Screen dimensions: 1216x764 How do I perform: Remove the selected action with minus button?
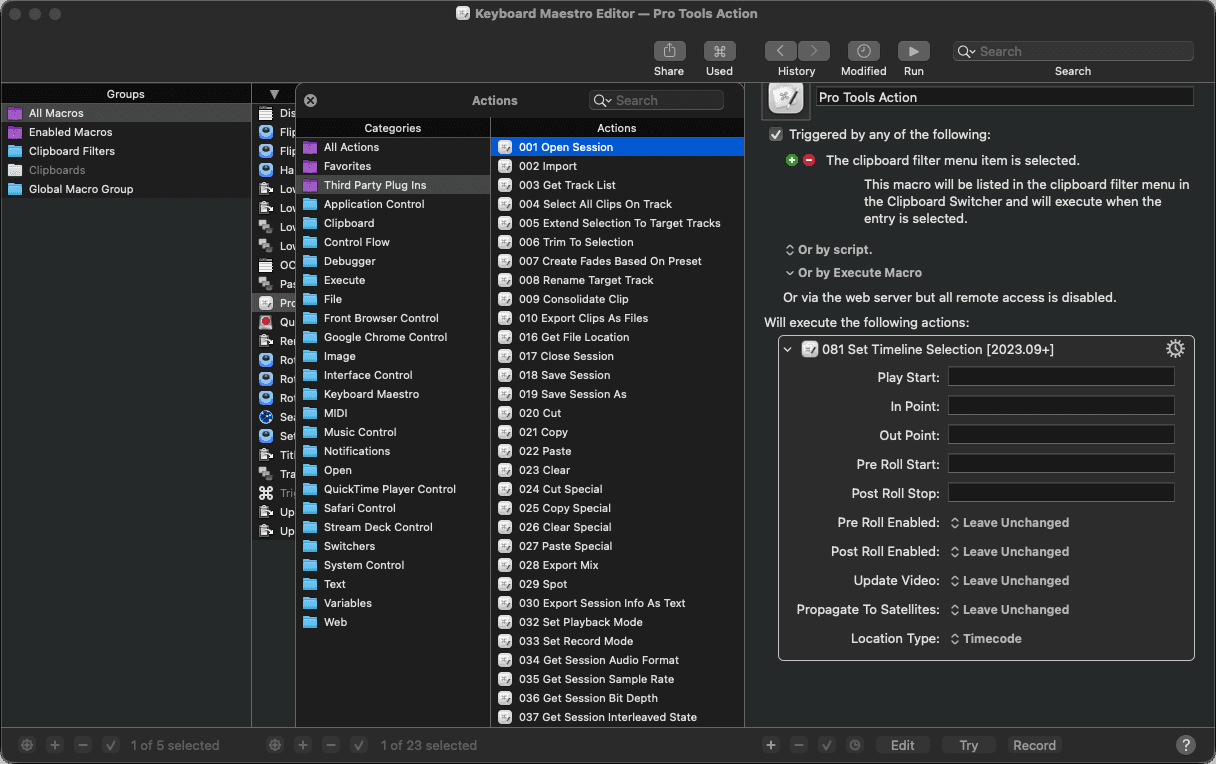tap(798, 745)
